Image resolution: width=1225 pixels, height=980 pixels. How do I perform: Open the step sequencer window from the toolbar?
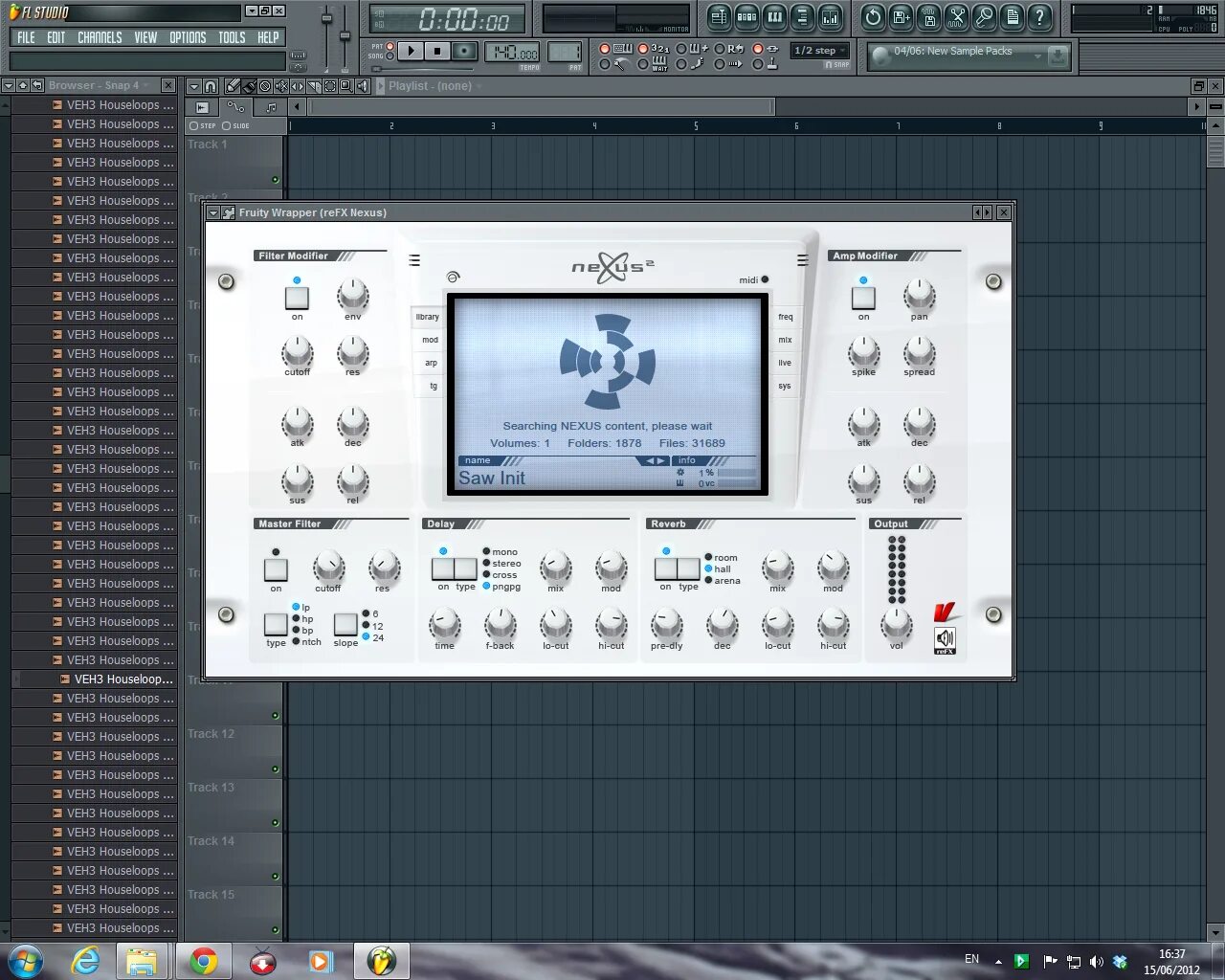tap(746, 16)
